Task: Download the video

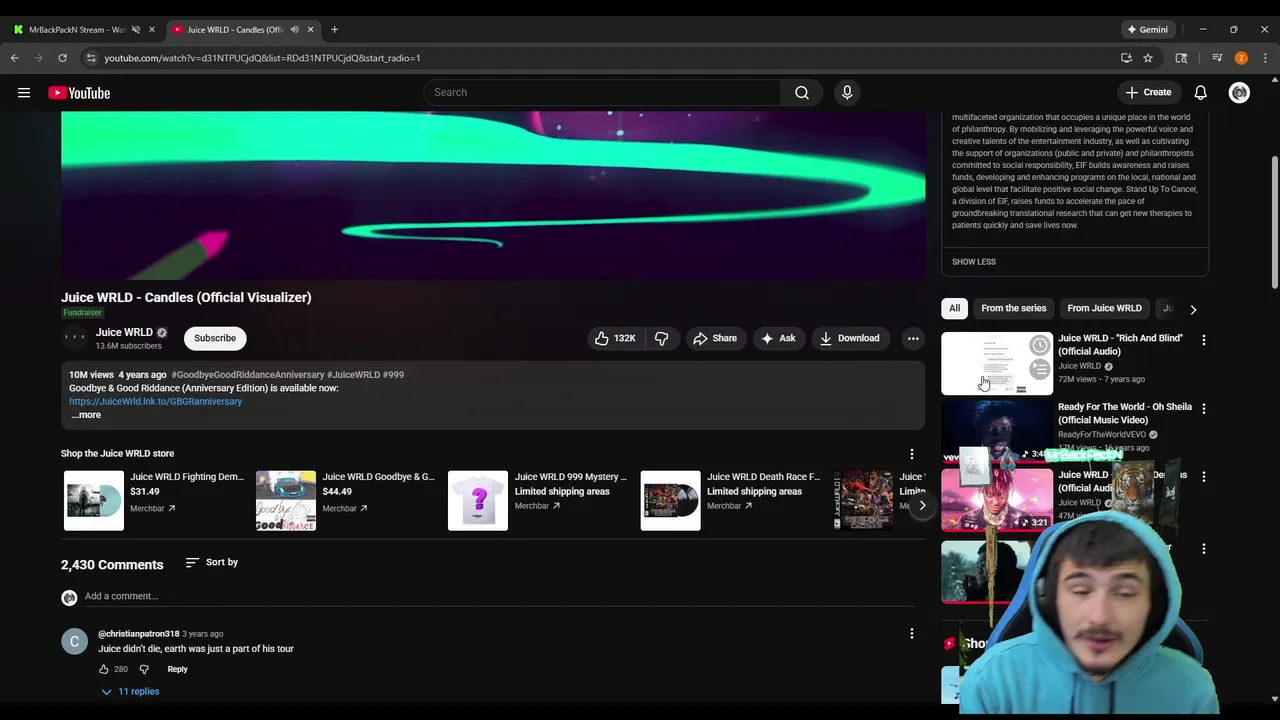Action: (849, 338)
